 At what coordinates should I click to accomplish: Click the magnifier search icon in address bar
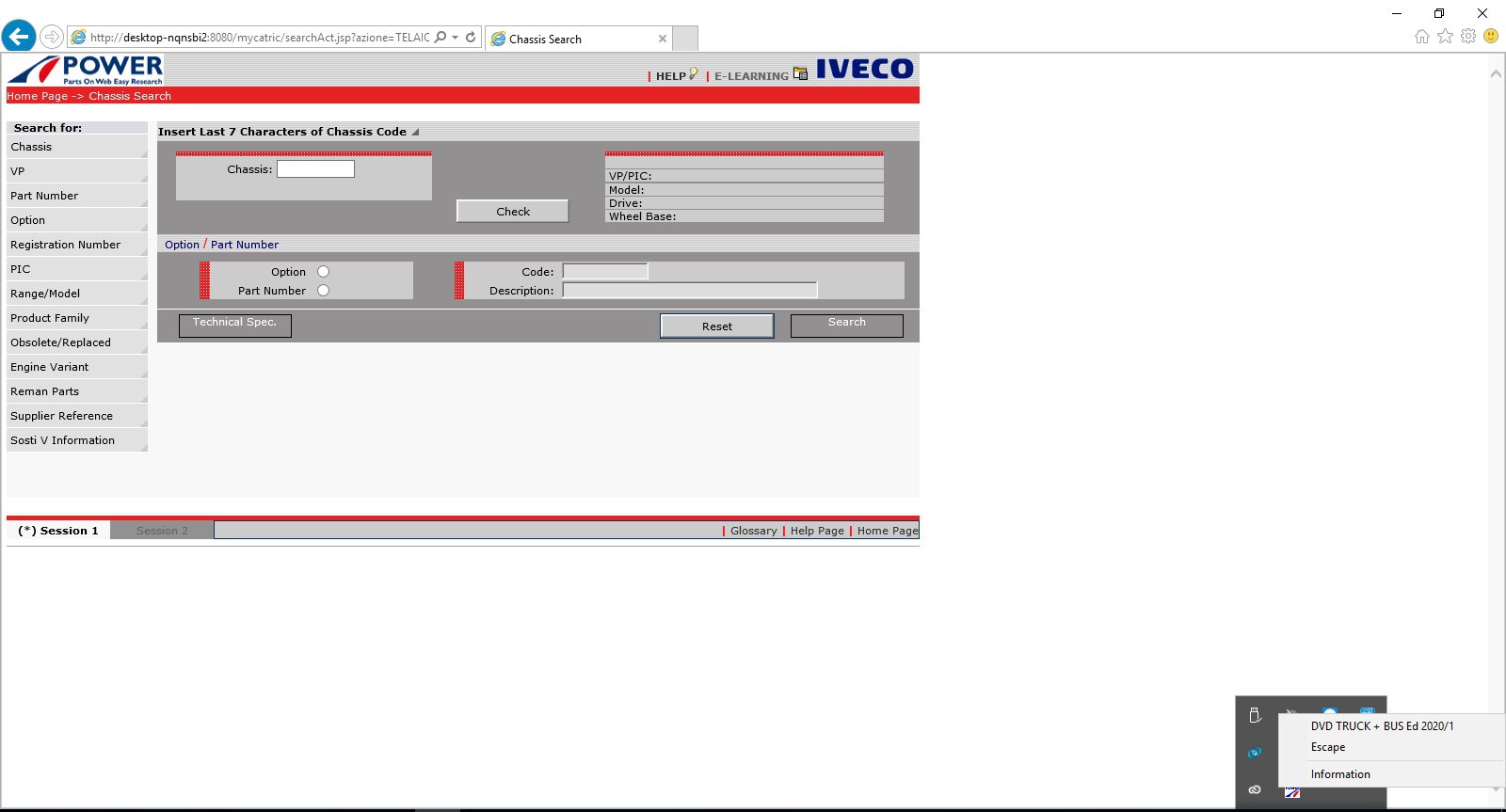(441, 38)
